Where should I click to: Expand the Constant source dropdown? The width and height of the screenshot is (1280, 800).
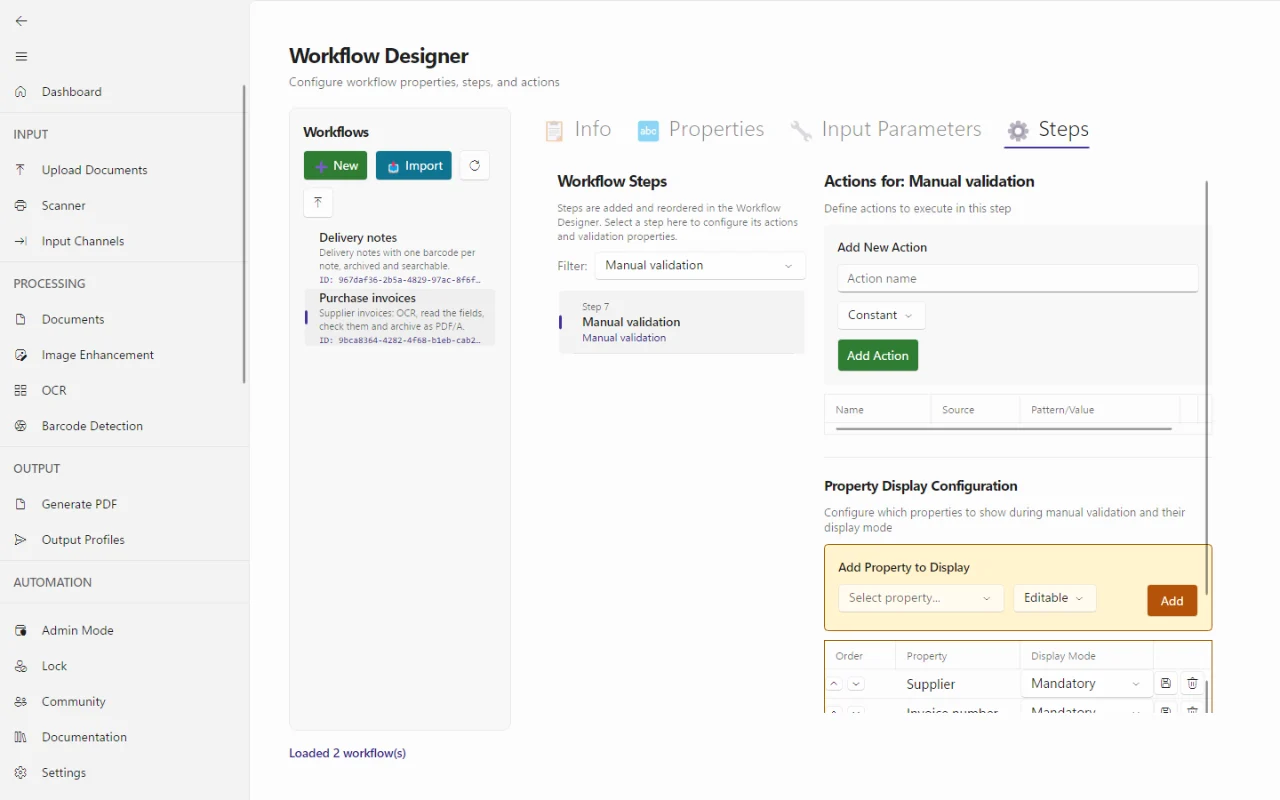pos(881,315)
